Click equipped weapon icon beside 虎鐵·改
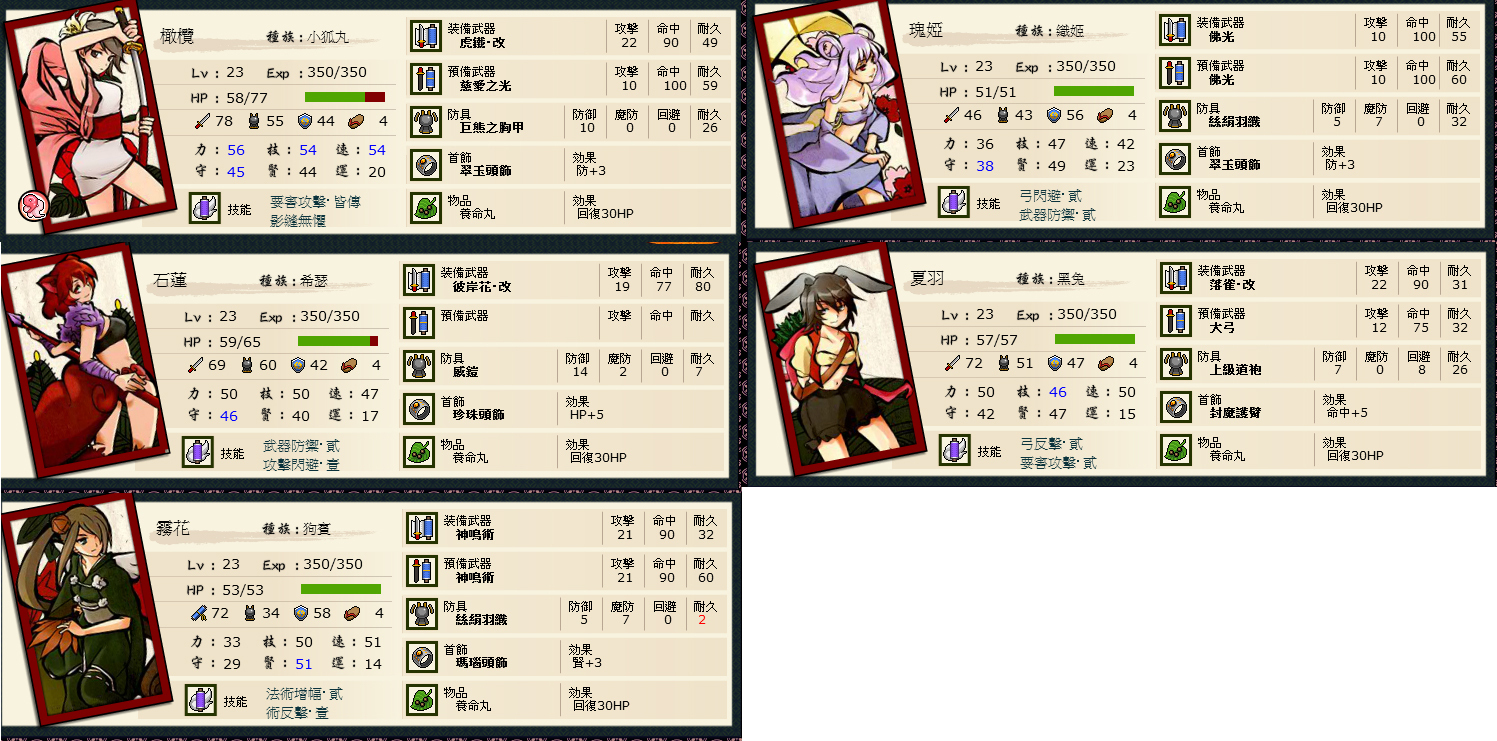Screen dimensions: 1497x741 [426, 36]
